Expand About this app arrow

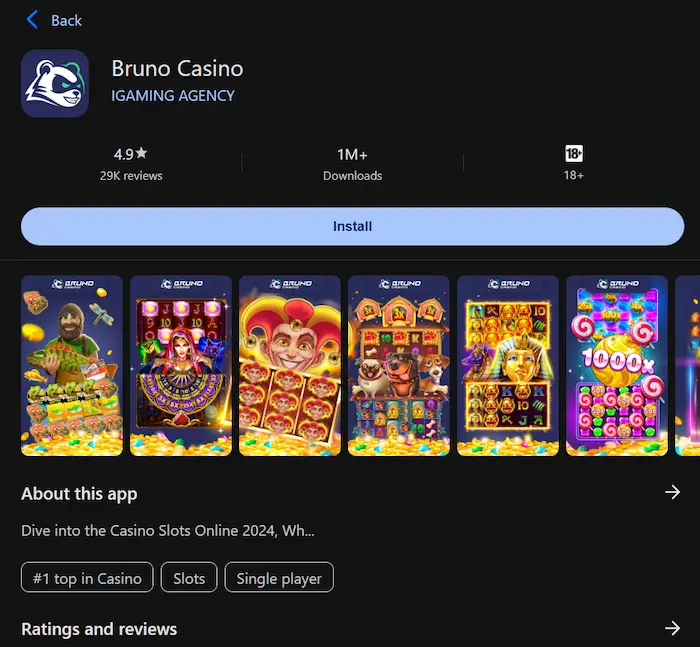point(672,493)
